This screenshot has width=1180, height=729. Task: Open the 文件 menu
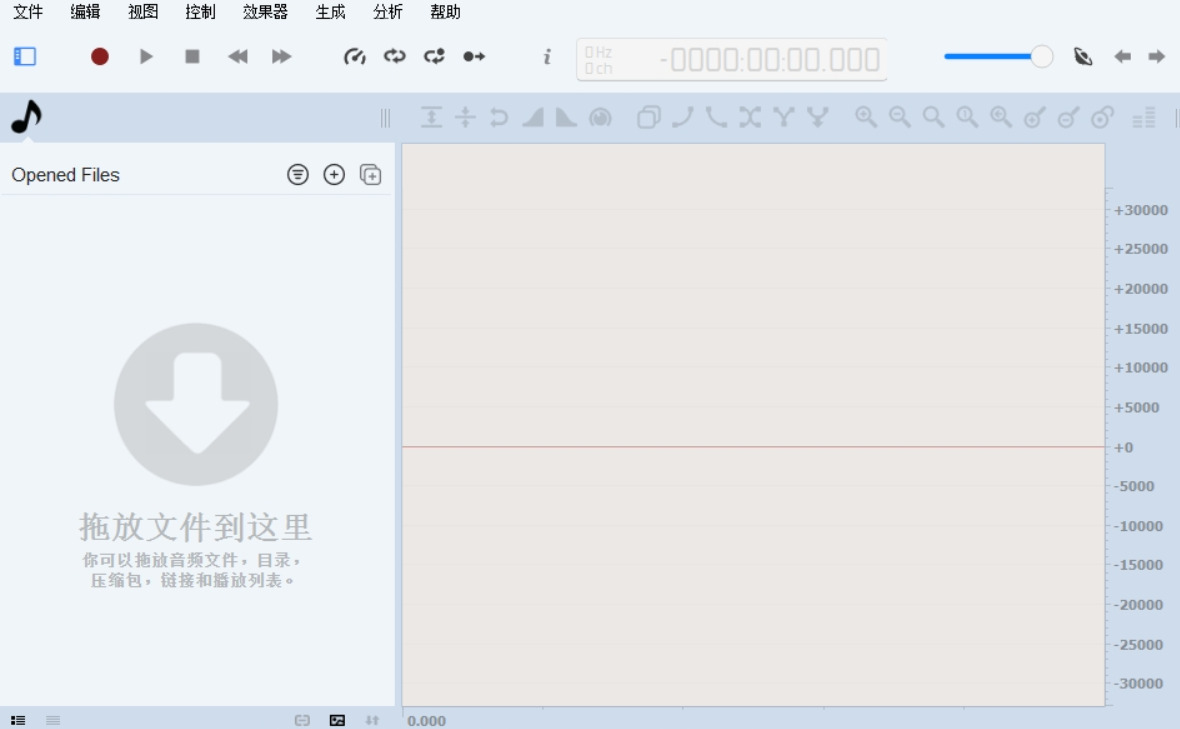click(x=28, y=12)
